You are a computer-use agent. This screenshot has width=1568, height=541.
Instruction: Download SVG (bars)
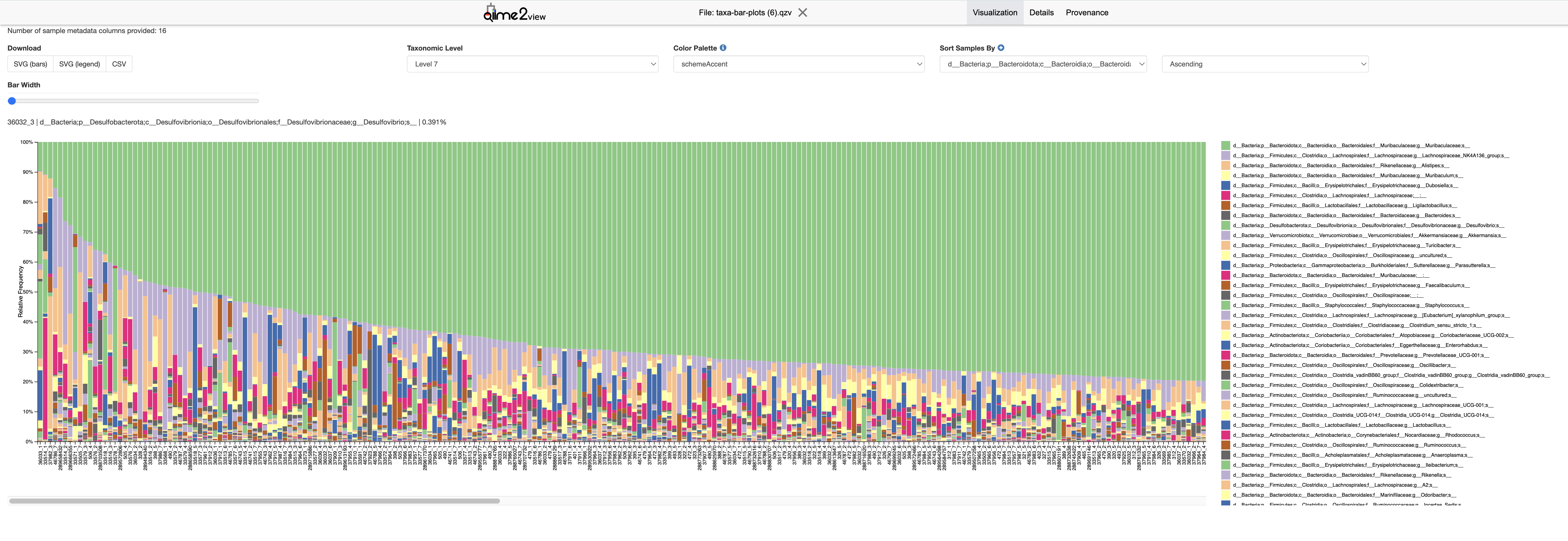click(31, 64)
